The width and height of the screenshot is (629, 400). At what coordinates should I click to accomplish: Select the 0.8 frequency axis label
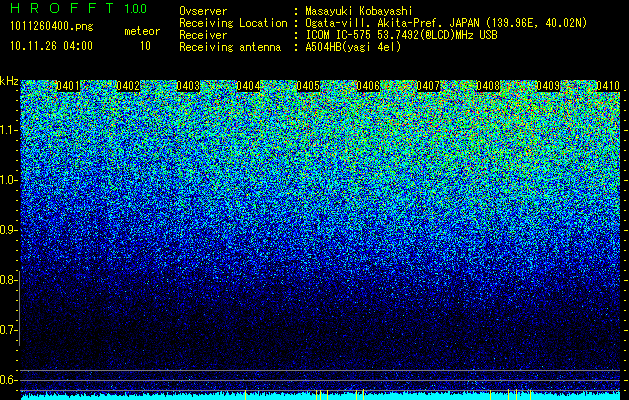coord(7,280)
